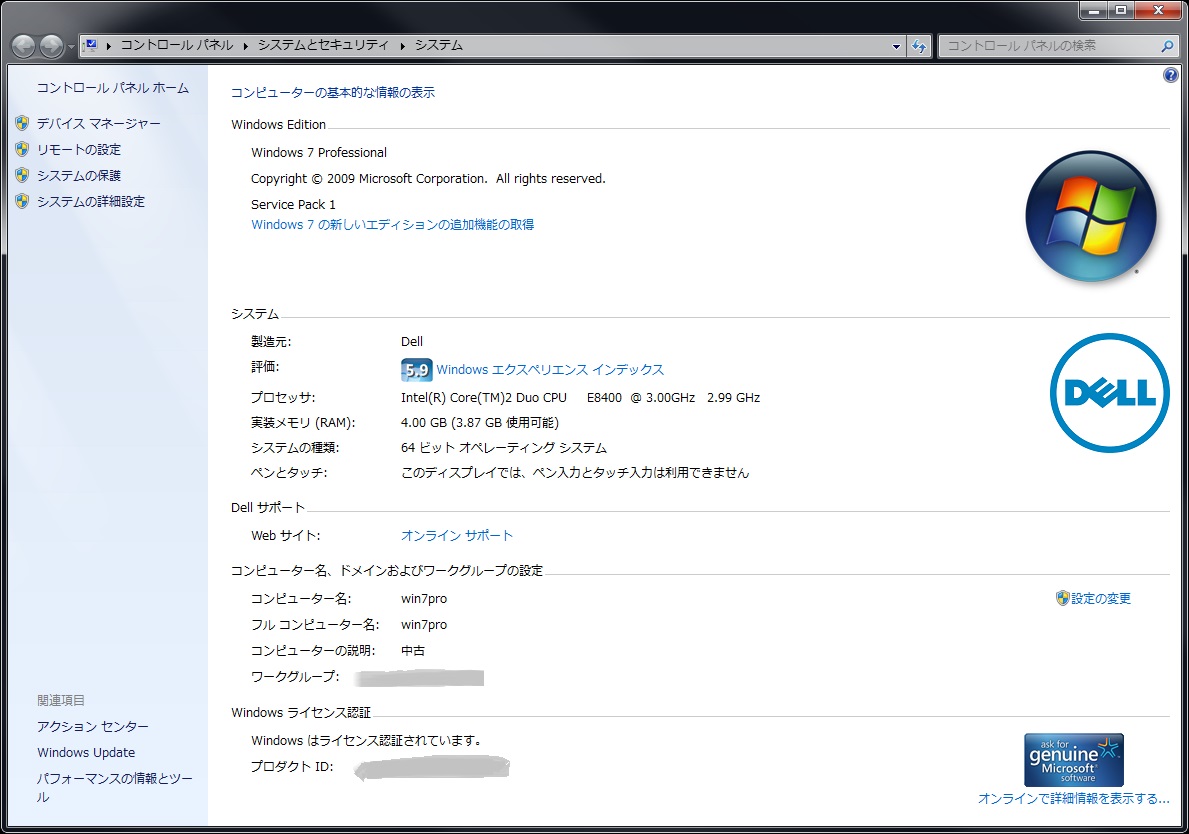This screenshot has width=1189, height=834.
Task: Click shield icon beside デバイス マネージャー
Action: (22, 123)
